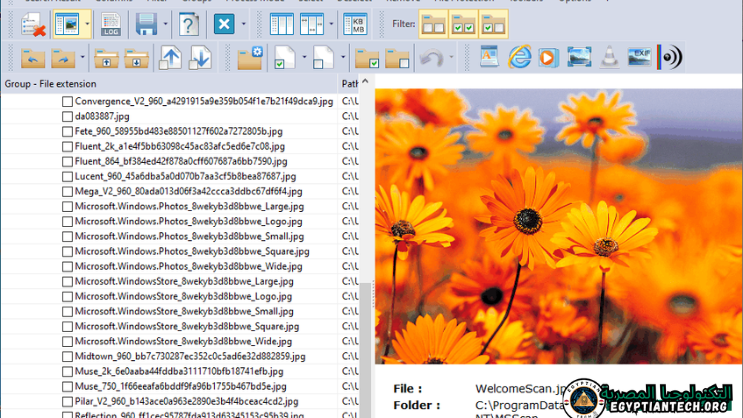This screenshot has height=418, width=743.
Task: Launch the Internet Explorer viewer icon
Action: pos(519,58)
